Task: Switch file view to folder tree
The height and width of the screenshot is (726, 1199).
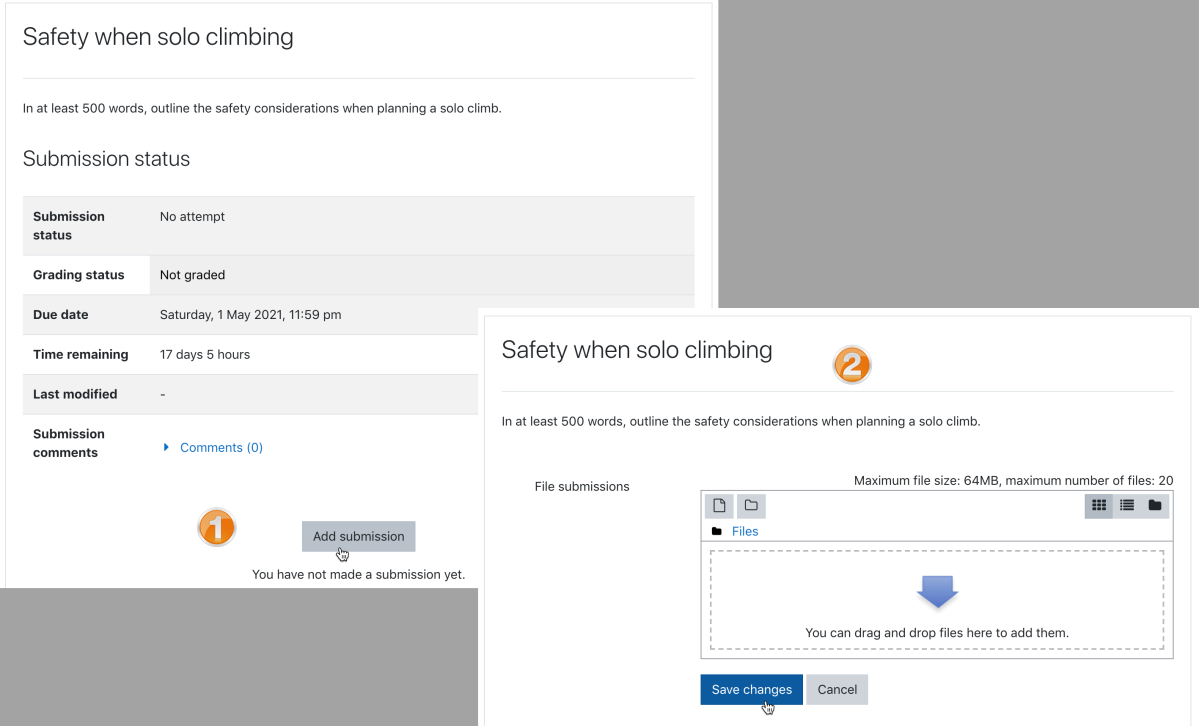Action: point(1155,506)
